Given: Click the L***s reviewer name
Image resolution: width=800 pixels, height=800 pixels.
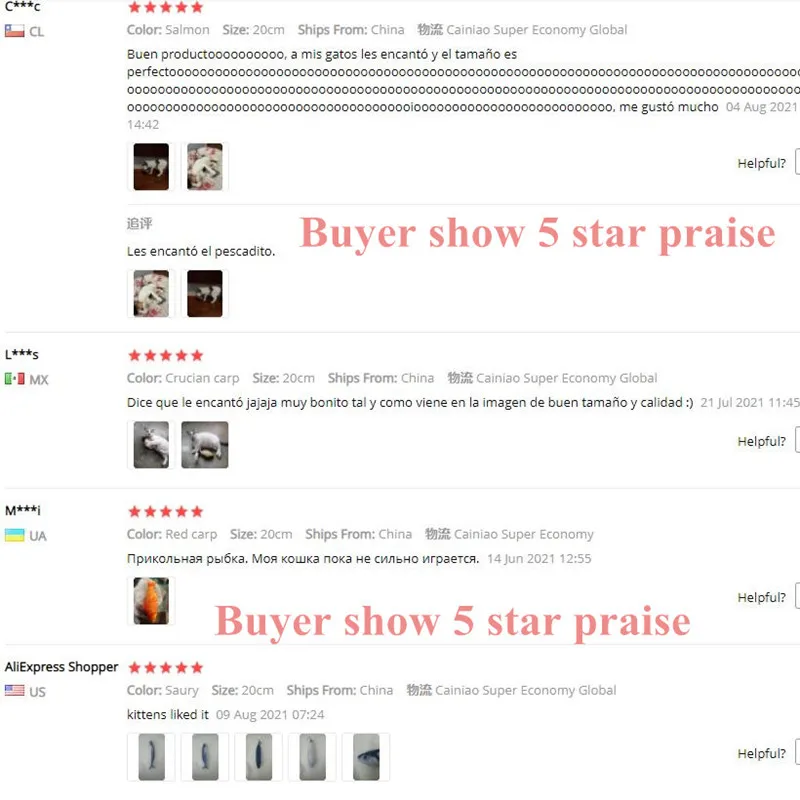Looking at the screenshot, I should pyautogui.click(x=22, y=354).
